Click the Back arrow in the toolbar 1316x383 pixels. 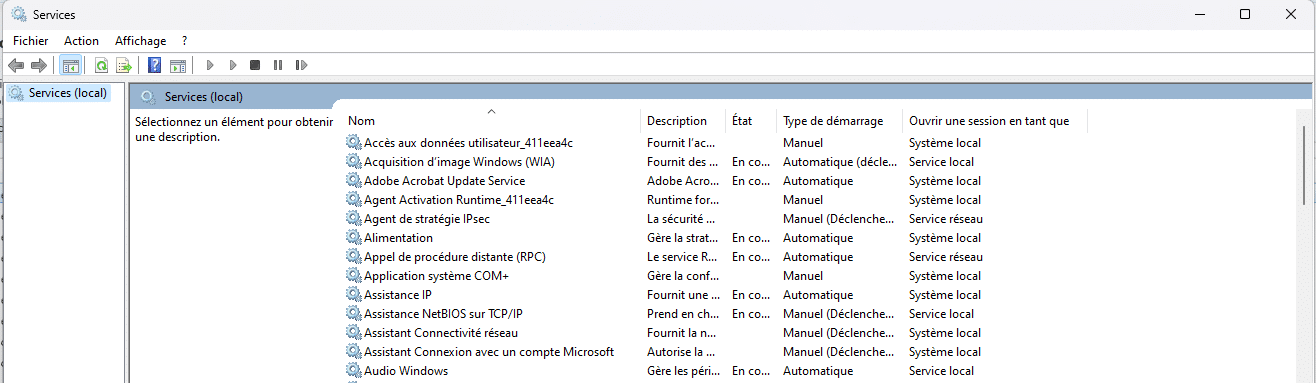[16, 66]
